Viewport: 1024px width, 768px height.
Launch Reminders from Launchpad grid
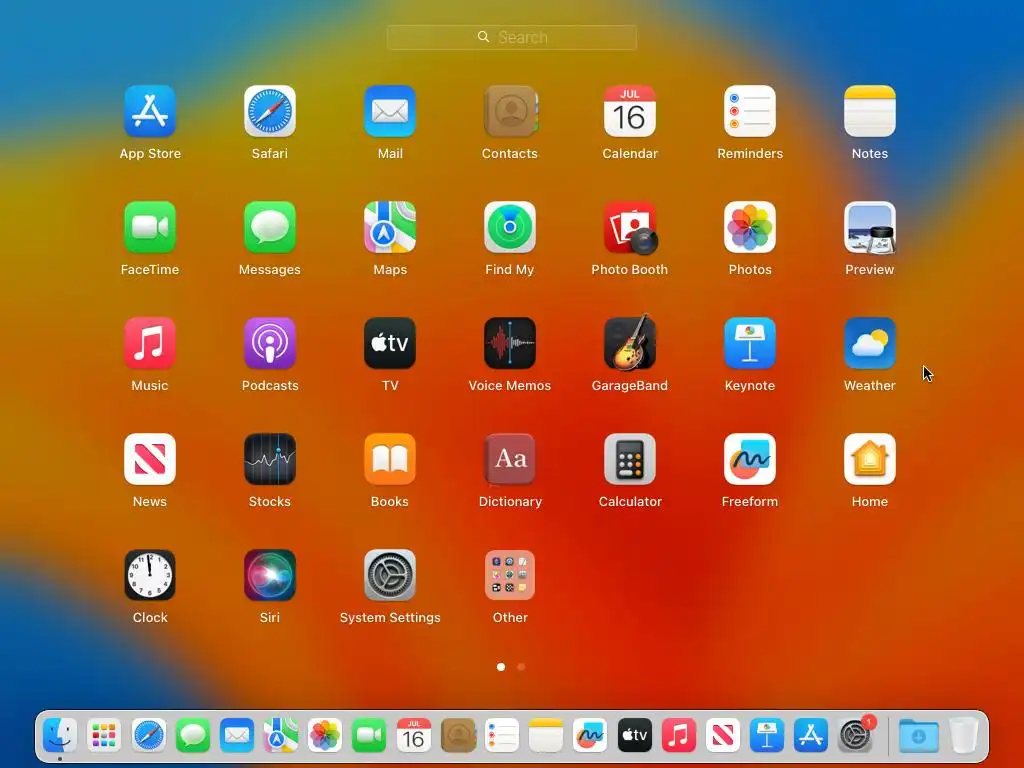(750, 111)
